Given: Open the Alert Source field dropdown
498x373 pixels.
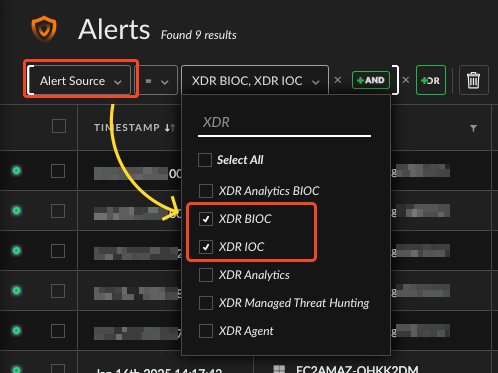Looking at the screenshot, I should point(81,81).
